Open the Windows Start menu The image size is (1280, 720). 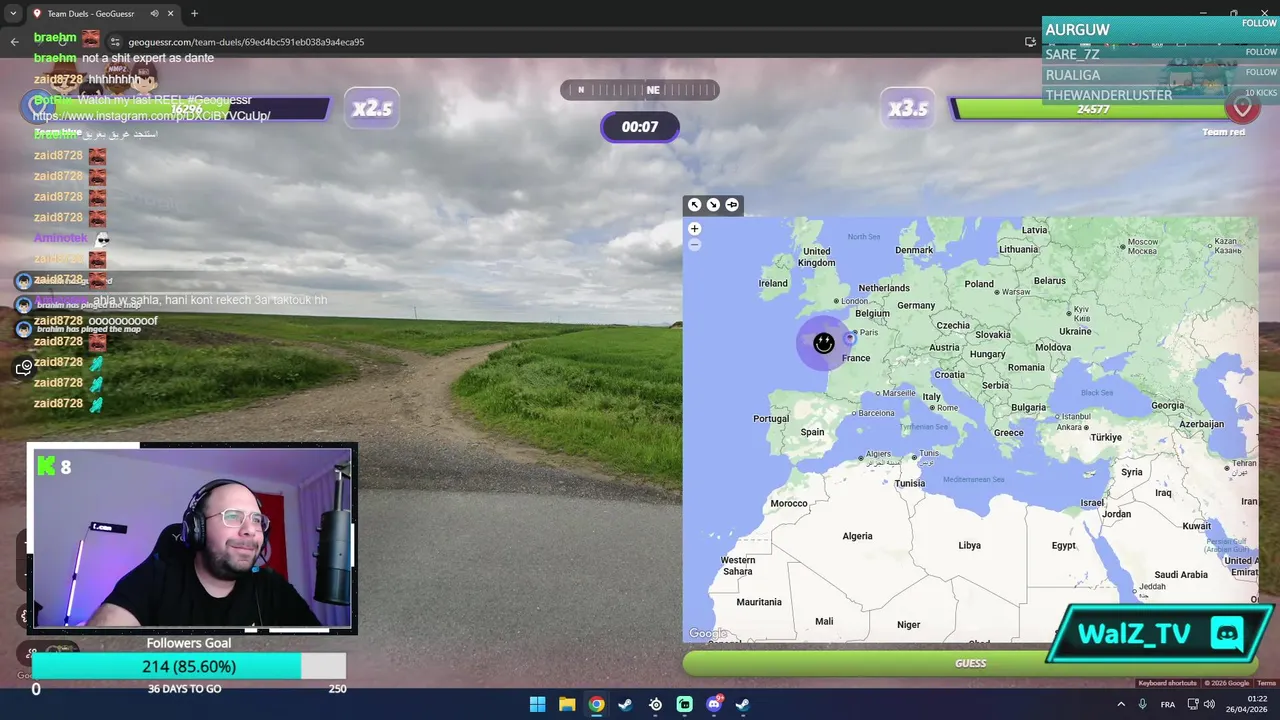[x=537, y=704]
